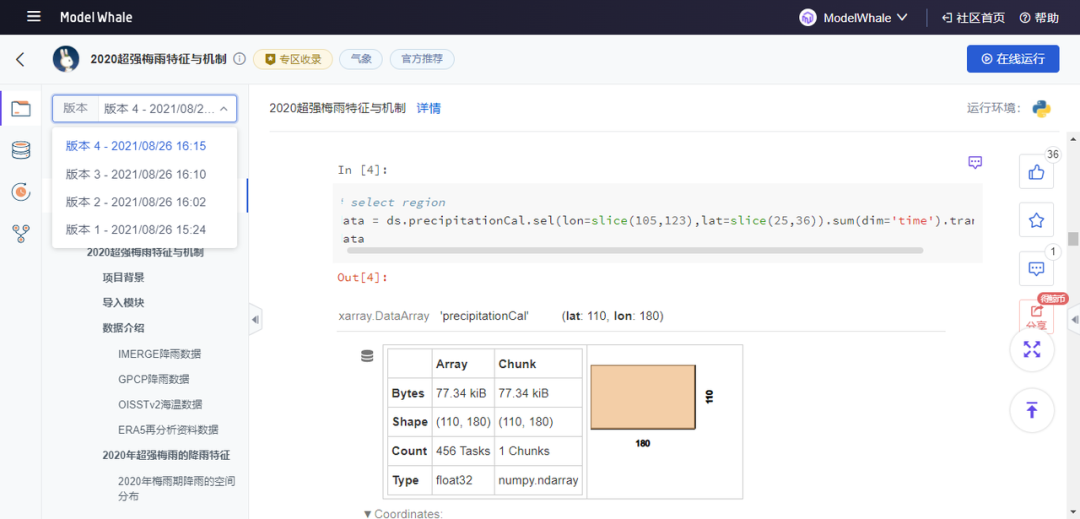Select version 1 - 2021/08/26 15:24
Image resolution: width=1080 pixels, height=519 pixels.
point(145,229)
